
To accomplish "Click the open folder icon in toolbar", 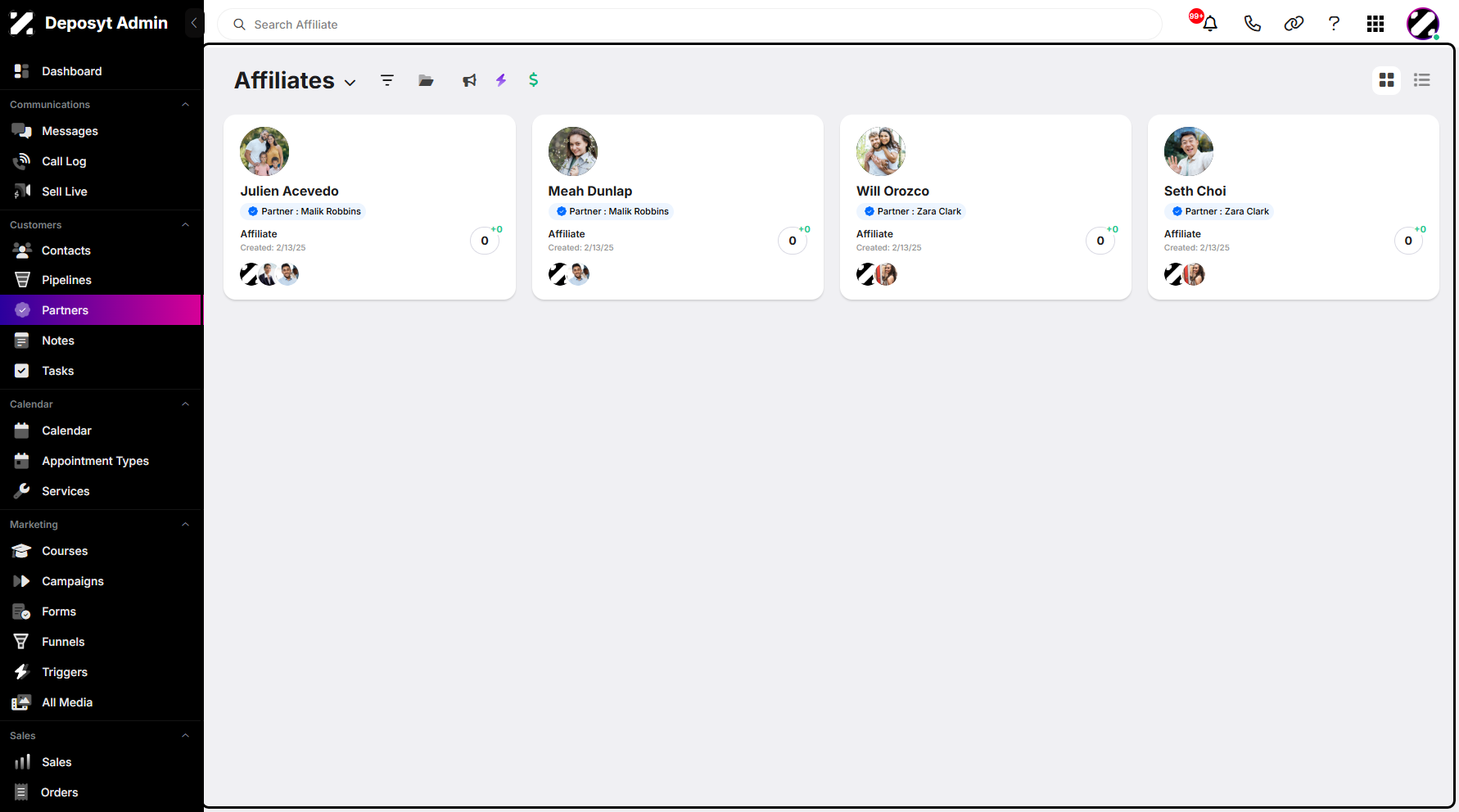I will (426, 80).
